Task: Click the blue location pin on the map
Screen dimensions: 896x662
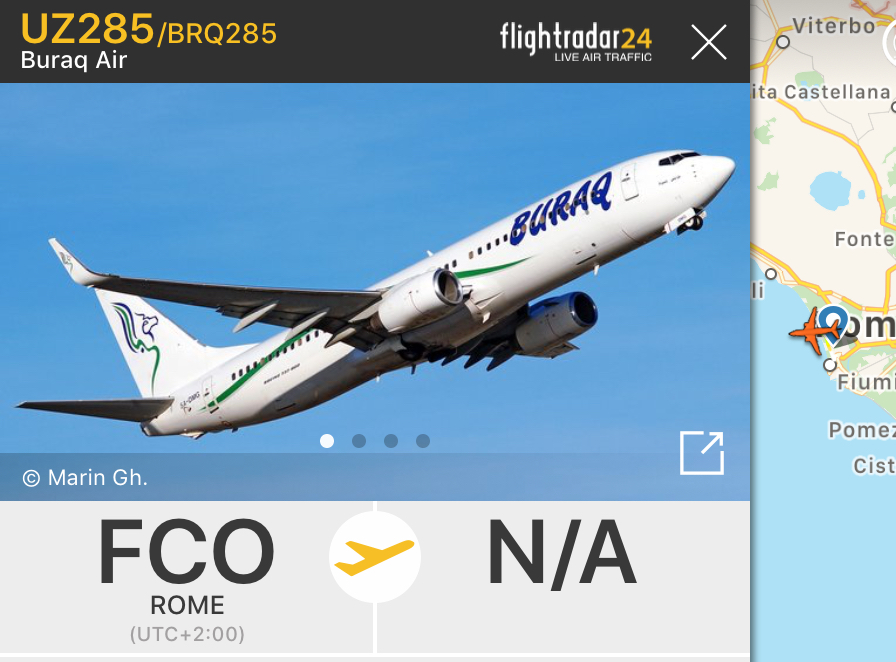Action: click(833, 323)
